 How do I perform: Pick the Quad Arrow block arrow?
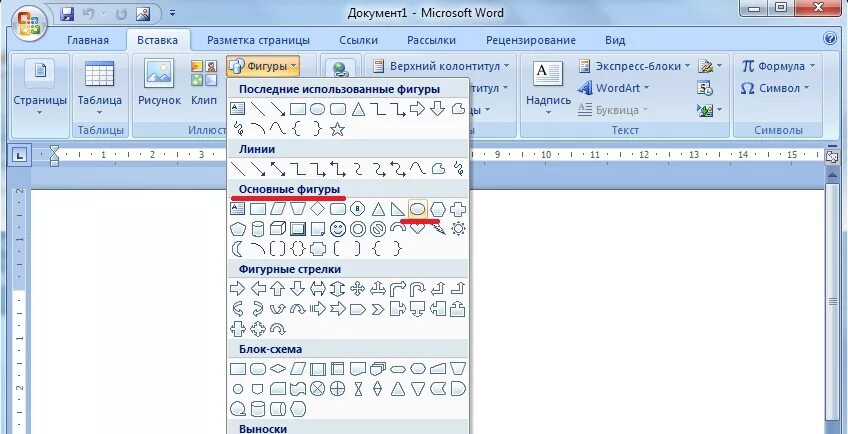pos(357,288)
